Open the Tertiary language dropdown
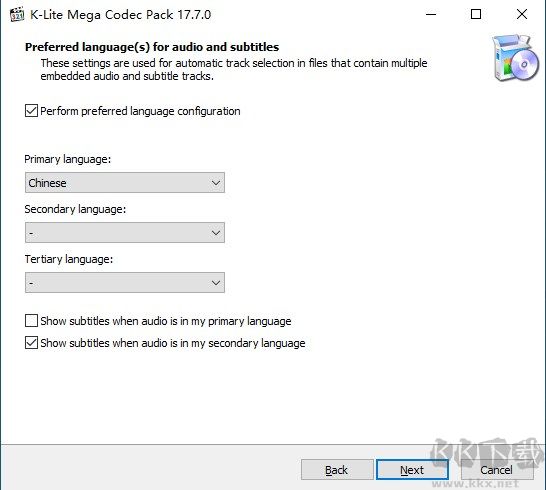Viewport: 546px width, 490px height. 125,282
